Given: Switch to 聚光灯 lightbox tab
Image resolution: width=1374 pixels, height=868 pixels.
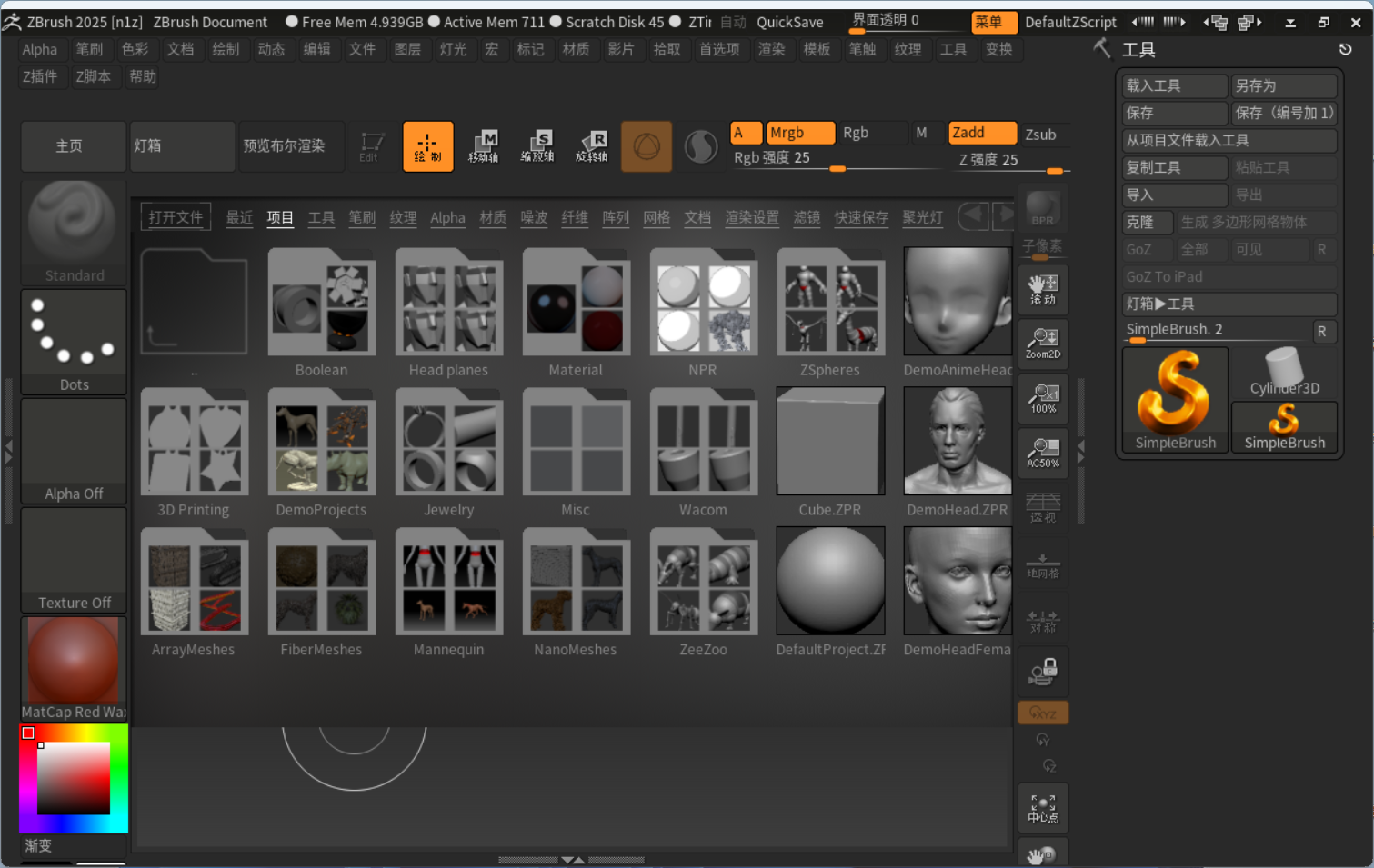Looking at the screenshot, I should click(922, 217).
